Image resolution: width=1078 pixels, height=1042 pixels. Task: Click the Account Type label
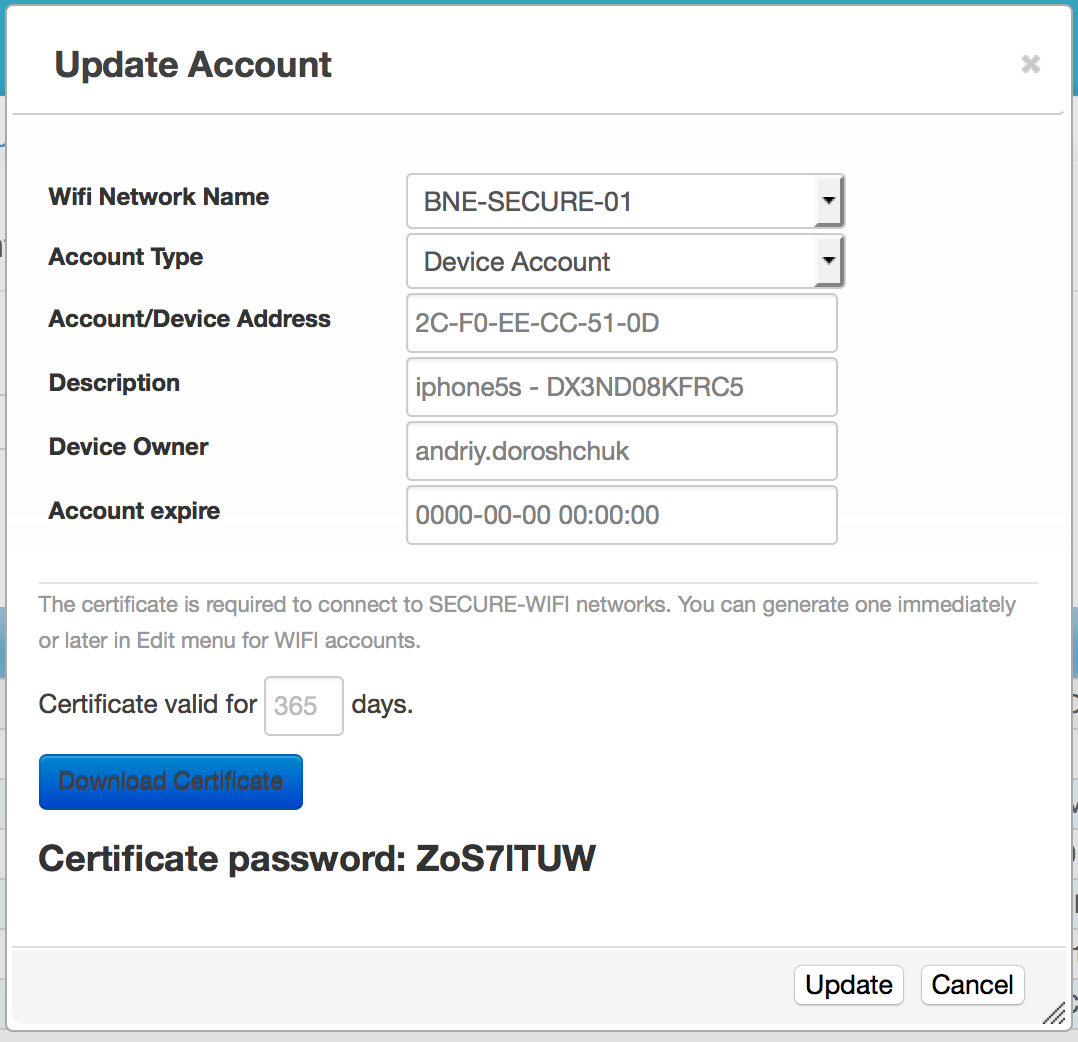(126, 257)
